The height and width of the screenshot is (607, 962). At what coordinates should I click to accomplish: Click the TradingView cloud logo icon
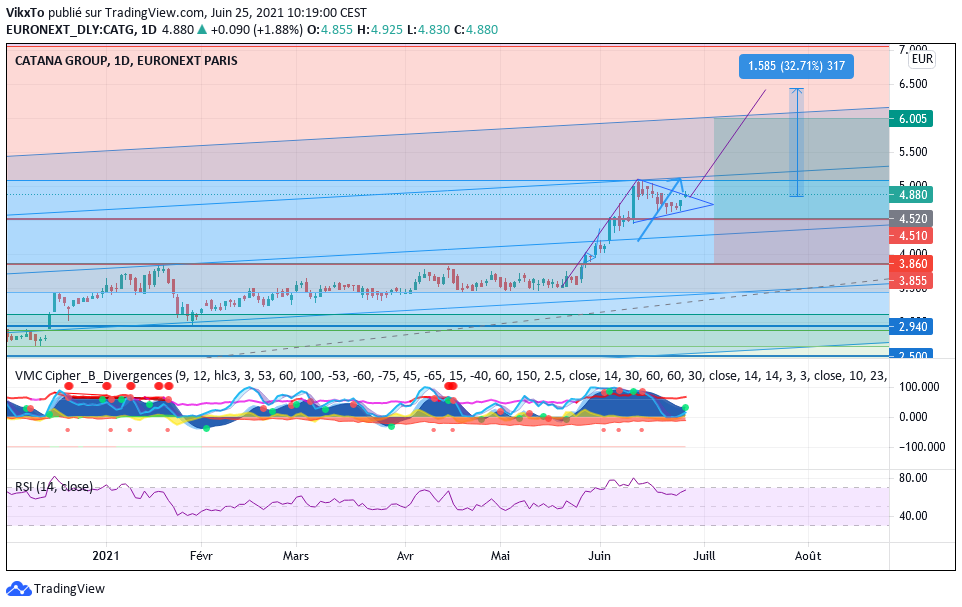pyautogui.click(x=18, y=589)
